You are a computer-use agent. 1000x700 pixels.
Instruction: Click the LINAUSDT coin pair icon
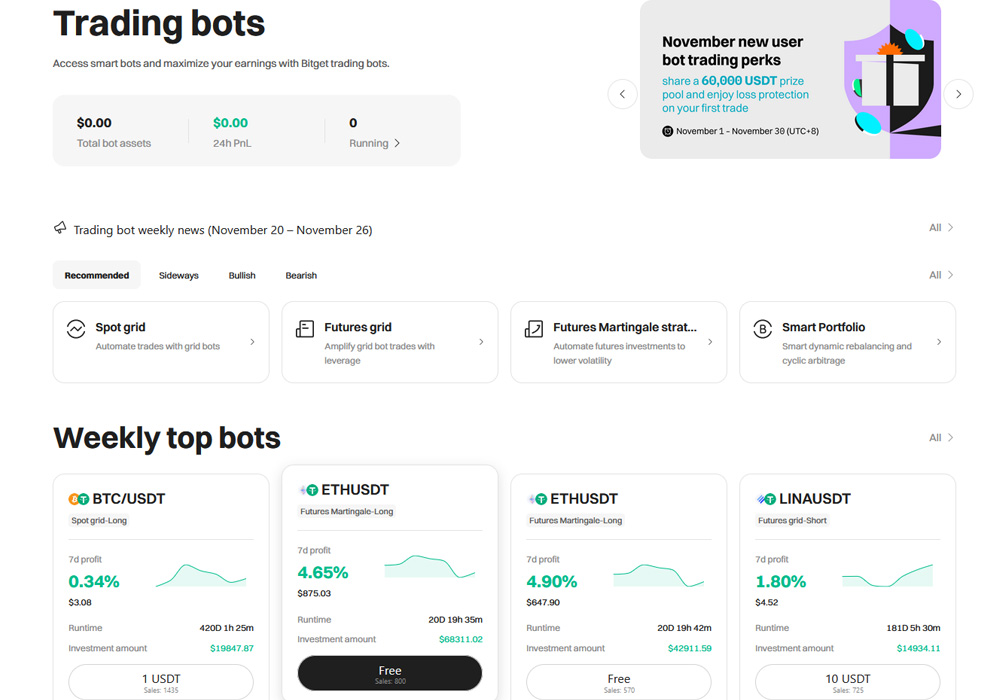click(766, 499)
